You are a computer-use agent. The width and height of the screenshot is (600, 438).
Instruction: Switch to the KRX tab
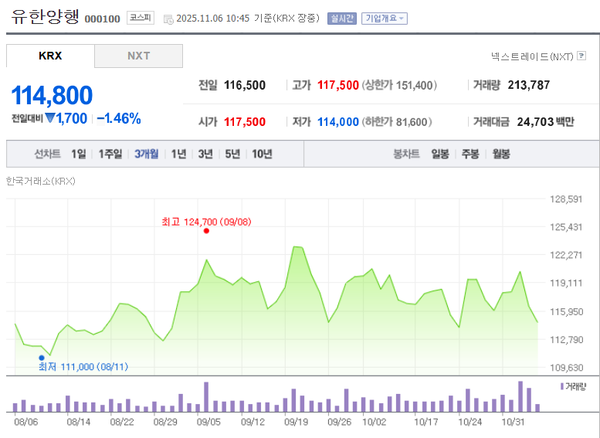pos(50,56)
